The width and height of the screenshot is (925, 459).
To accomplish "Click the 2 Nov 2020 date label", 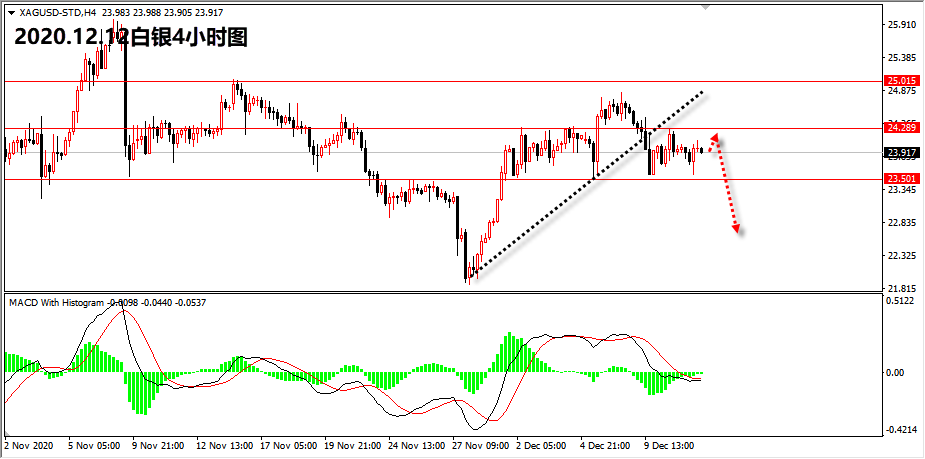I will 28,445.
